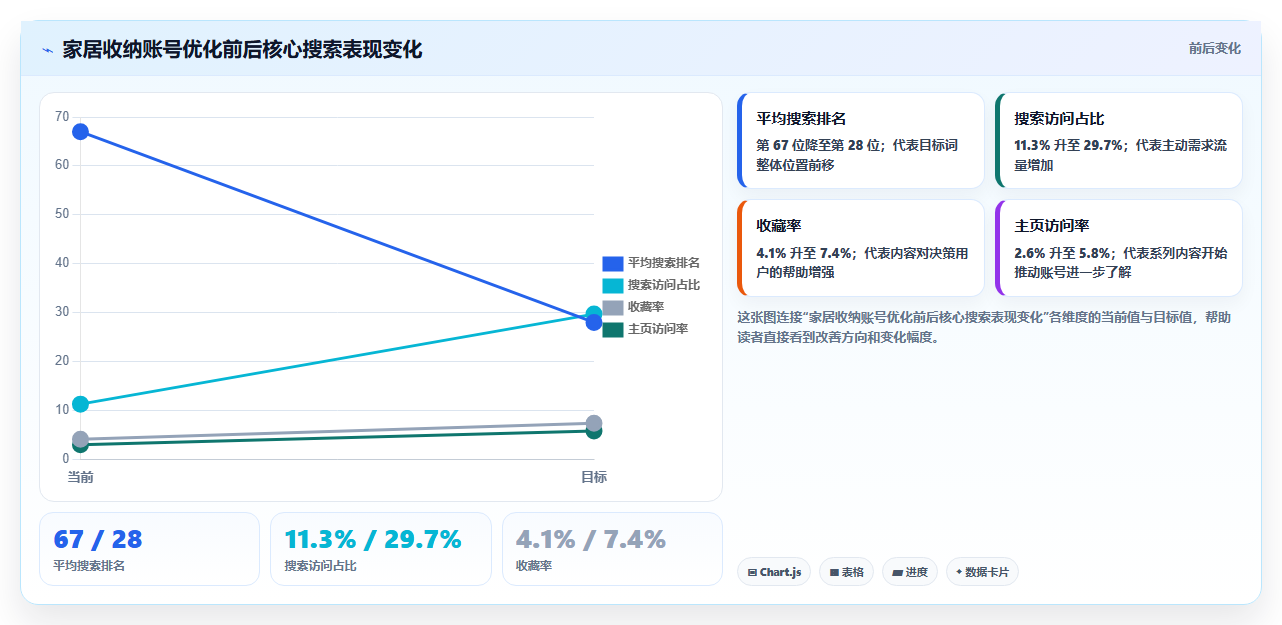The height and width of the screenshot is (625, 1282).
Task: Click the blue 平均搜索排名 legend color box
Action: (613, 263)
